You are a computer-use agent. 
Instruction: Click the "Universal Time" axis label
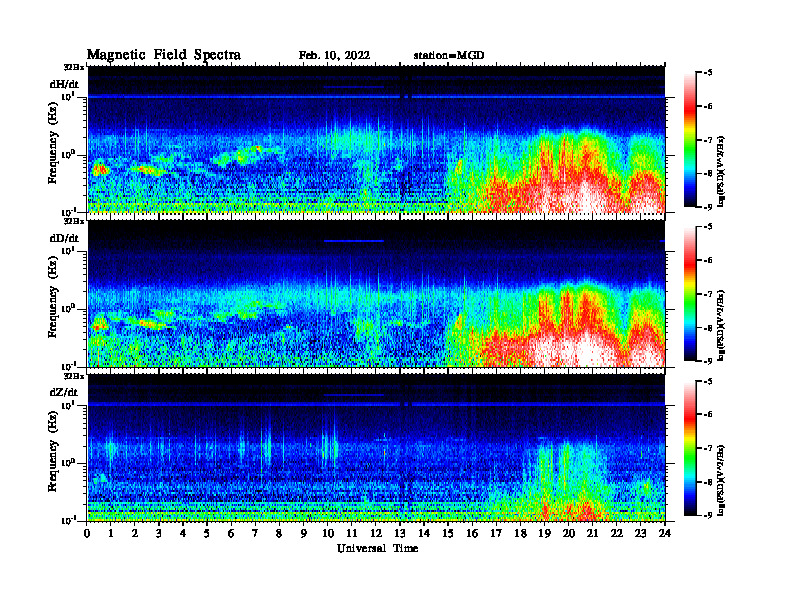(377, 548)
